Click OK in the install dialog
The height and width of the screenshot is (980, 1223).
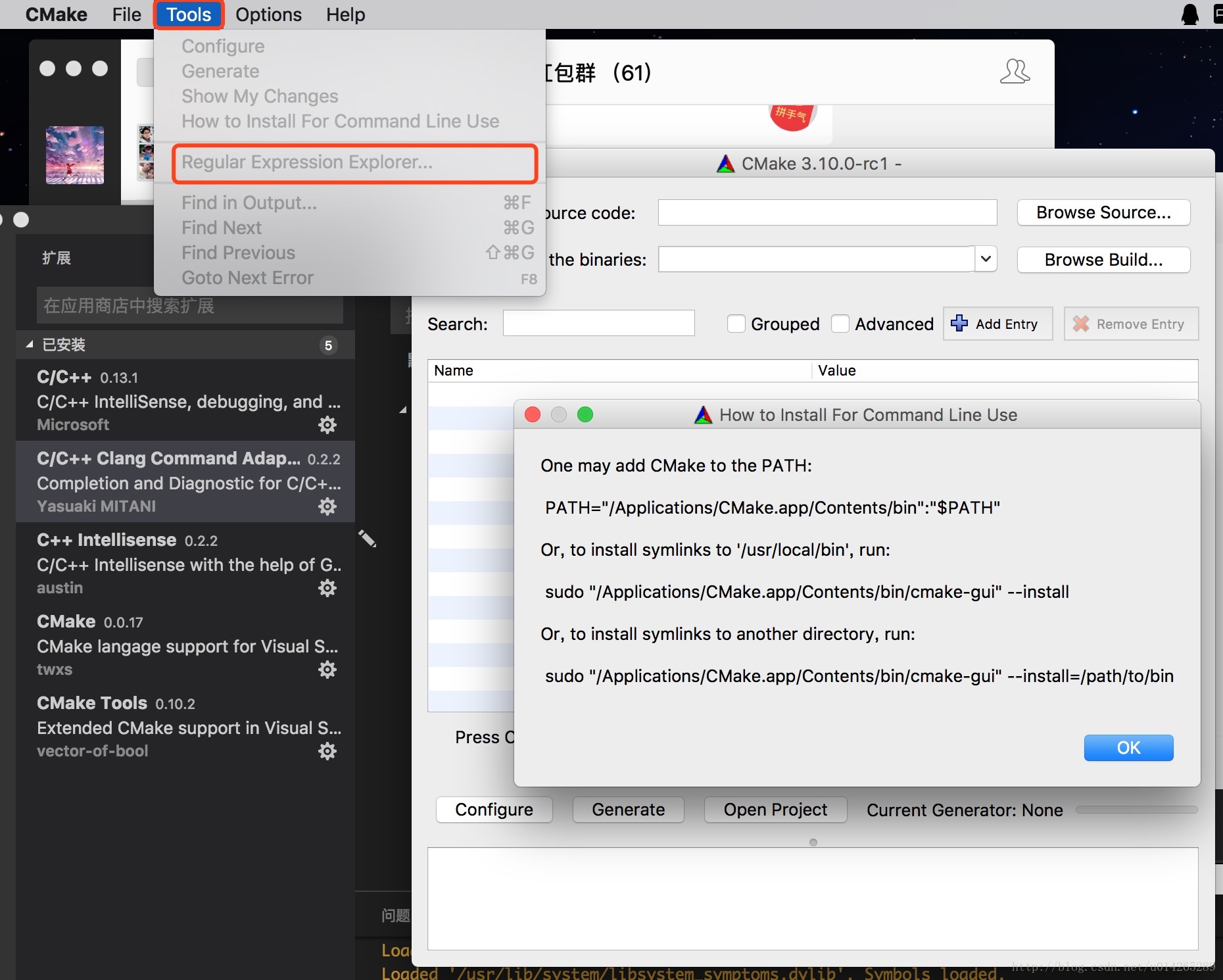pos(1128,748)
